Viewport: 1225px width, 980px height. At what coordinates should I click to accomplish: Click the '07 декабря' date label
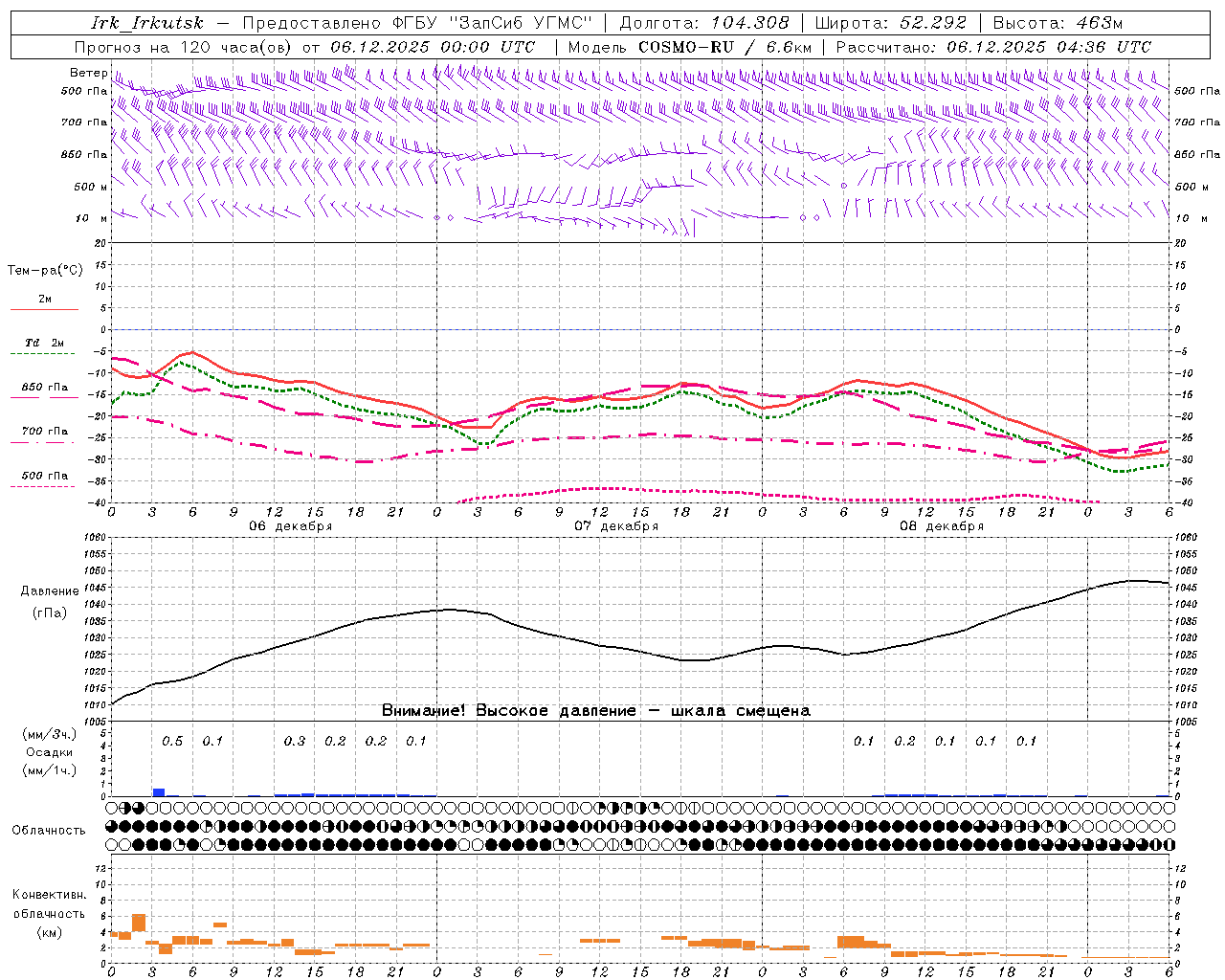pyautogui.click(x=616, y=526)
